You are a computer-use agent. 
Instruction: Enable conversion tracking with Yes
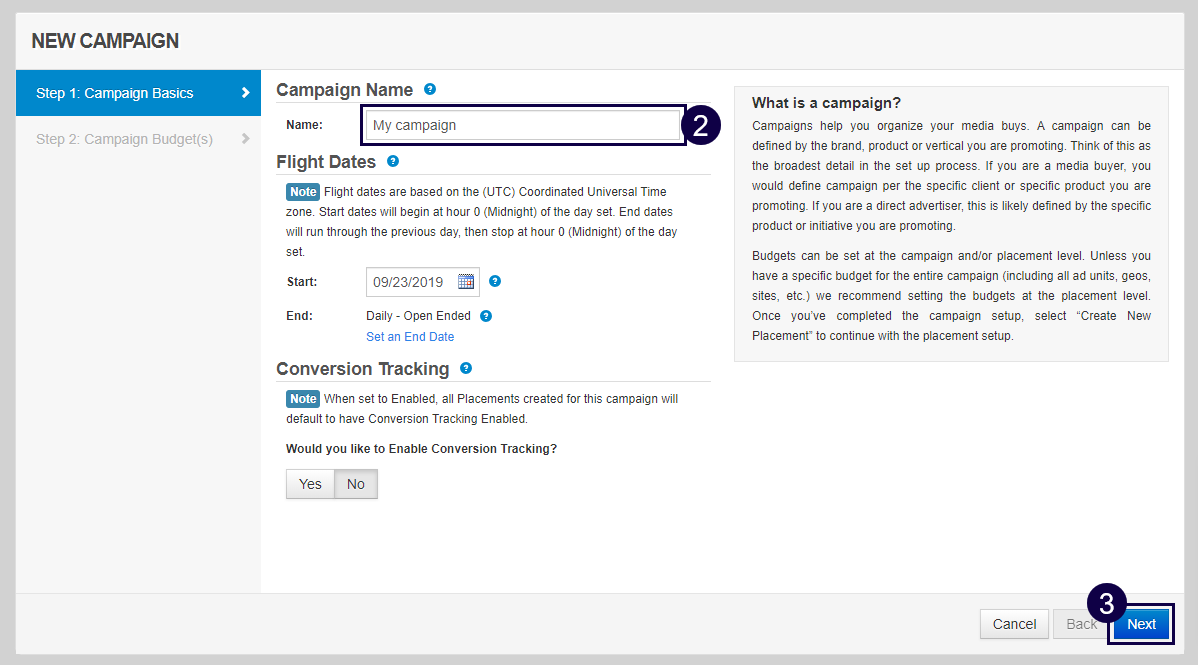click(310, 484)
